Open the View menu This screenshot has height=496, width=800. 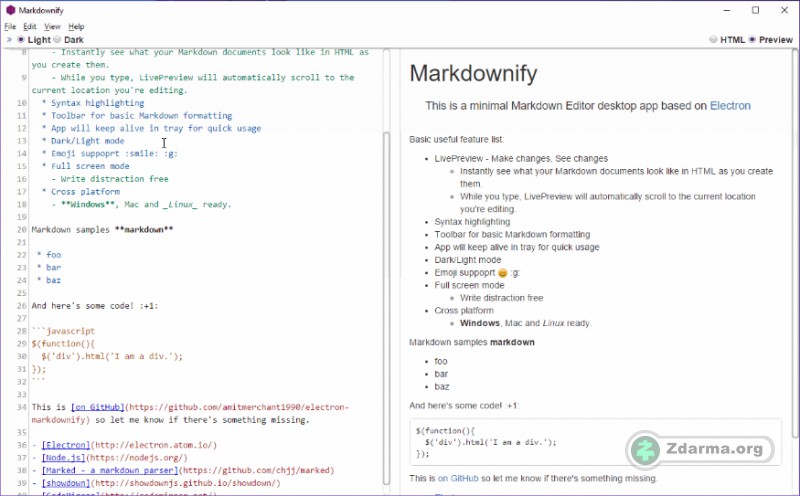(52, 27)
